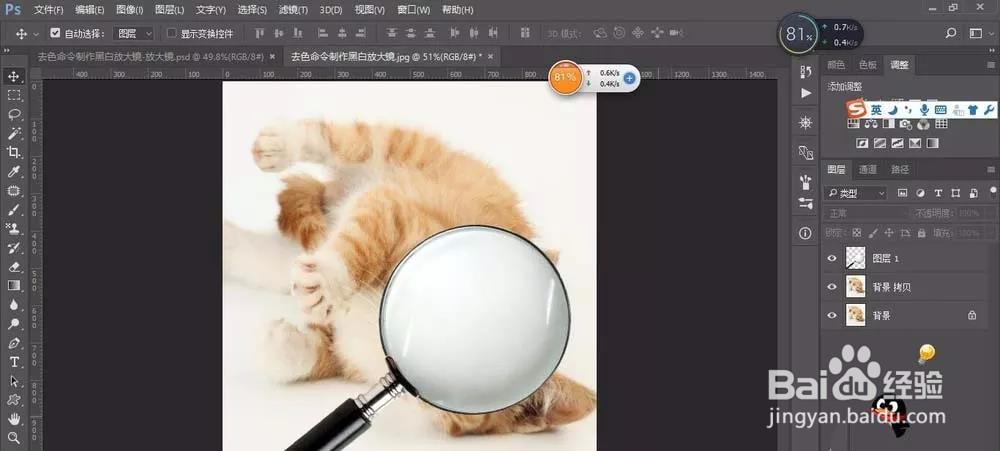Select the Horizontal Type tool
Image resolution: width=1000 pixels, height=451 pixels.
pyautogui.click(x=13, y=362)
